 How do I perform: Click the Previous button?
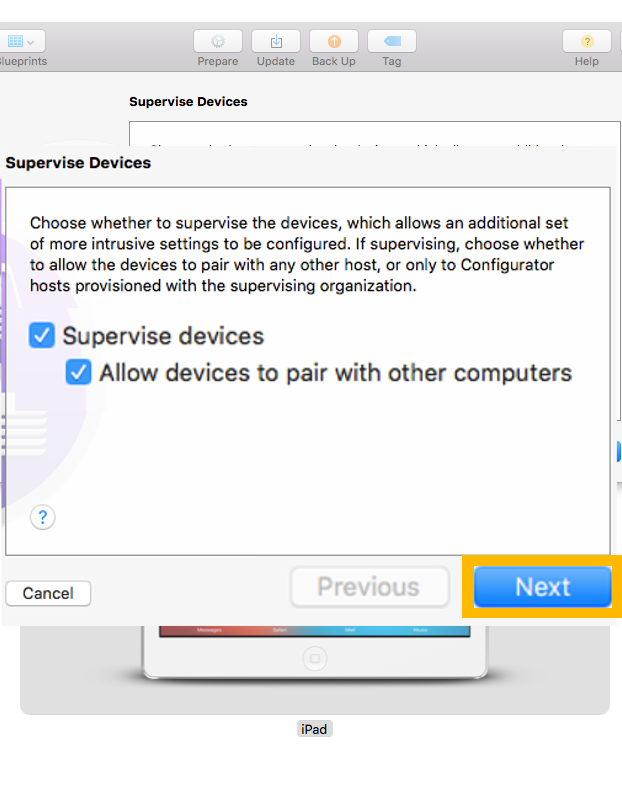click(x=370, y=587)
